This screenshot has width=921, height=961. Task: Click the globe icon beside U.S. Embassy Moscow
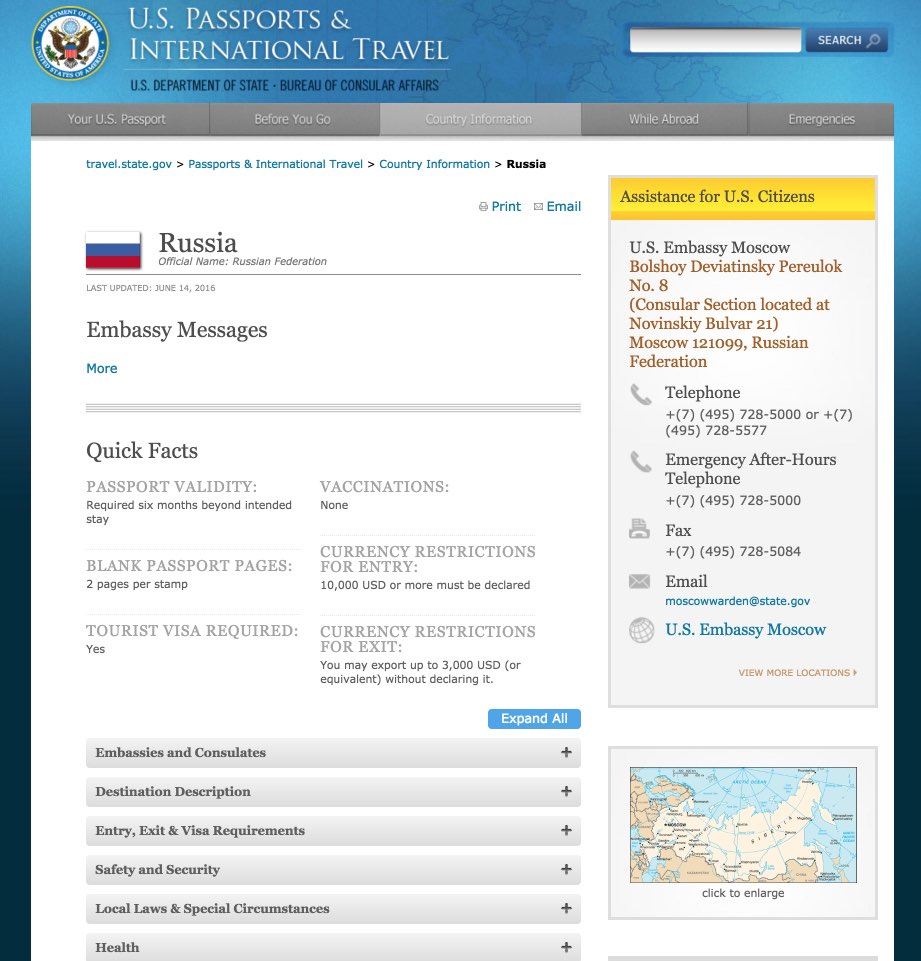tap(642, 631)
